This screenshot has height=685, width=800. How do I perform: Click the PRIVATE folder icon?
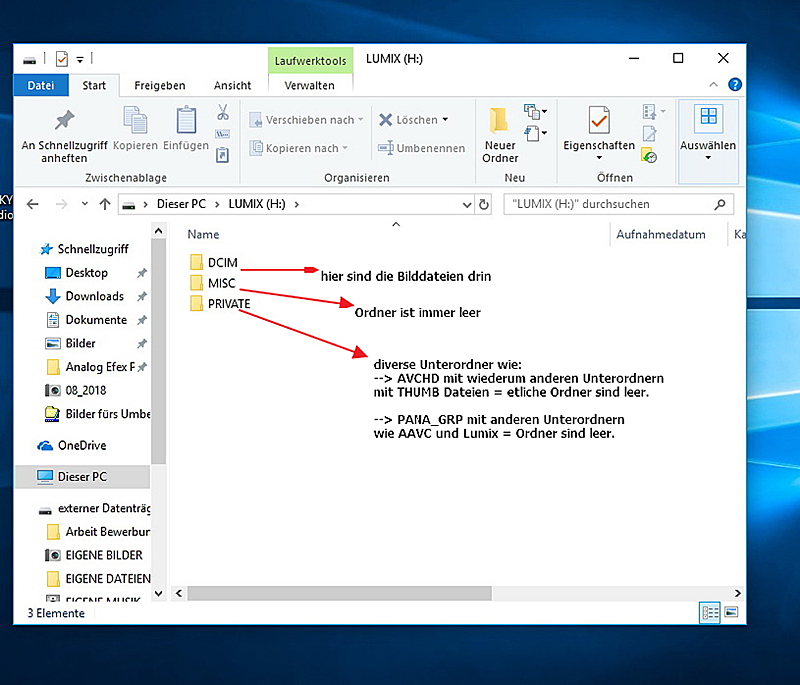click(x=196, y=303)
